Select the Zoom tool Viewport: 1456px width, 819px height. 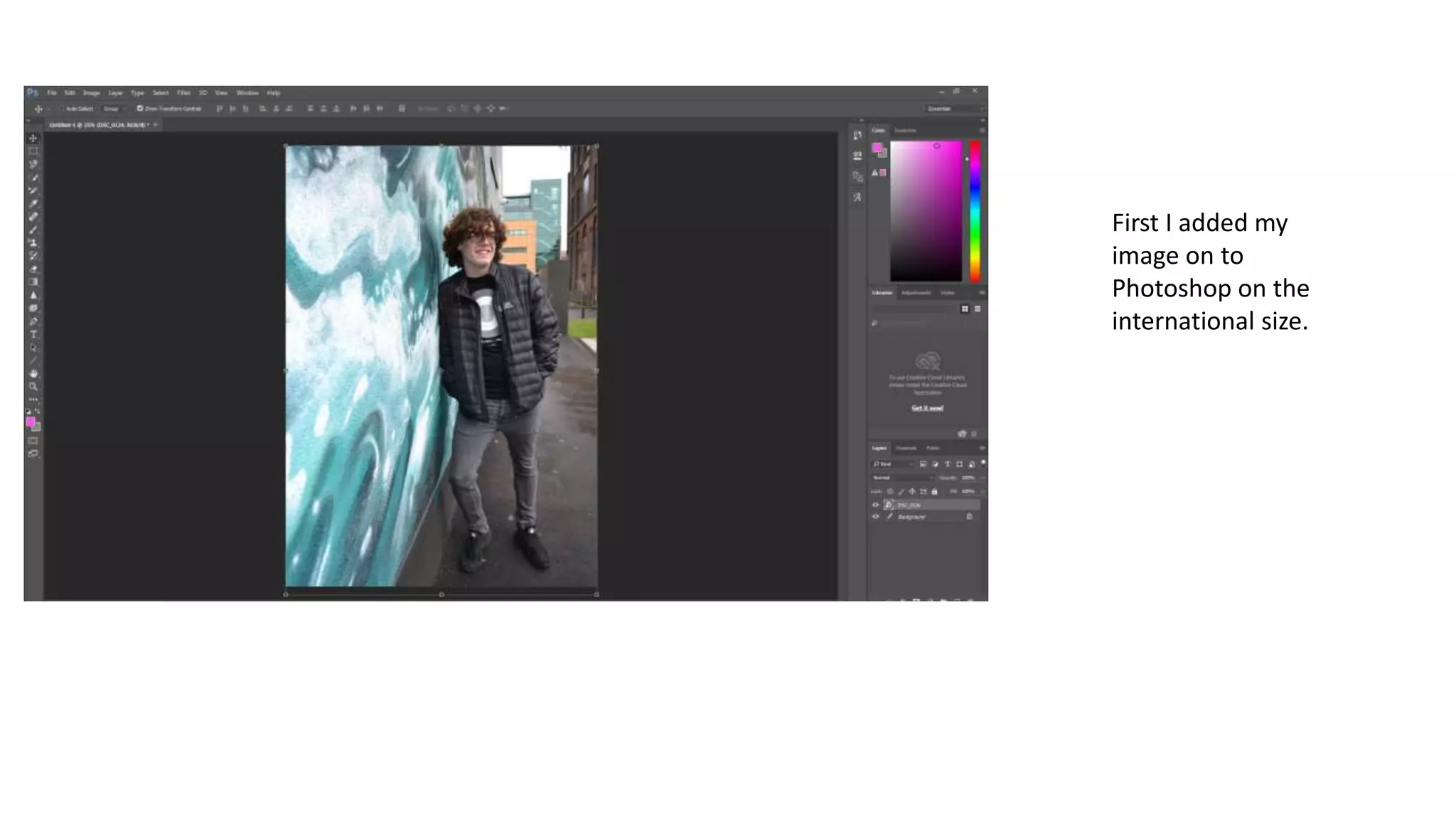click(33, 387)
